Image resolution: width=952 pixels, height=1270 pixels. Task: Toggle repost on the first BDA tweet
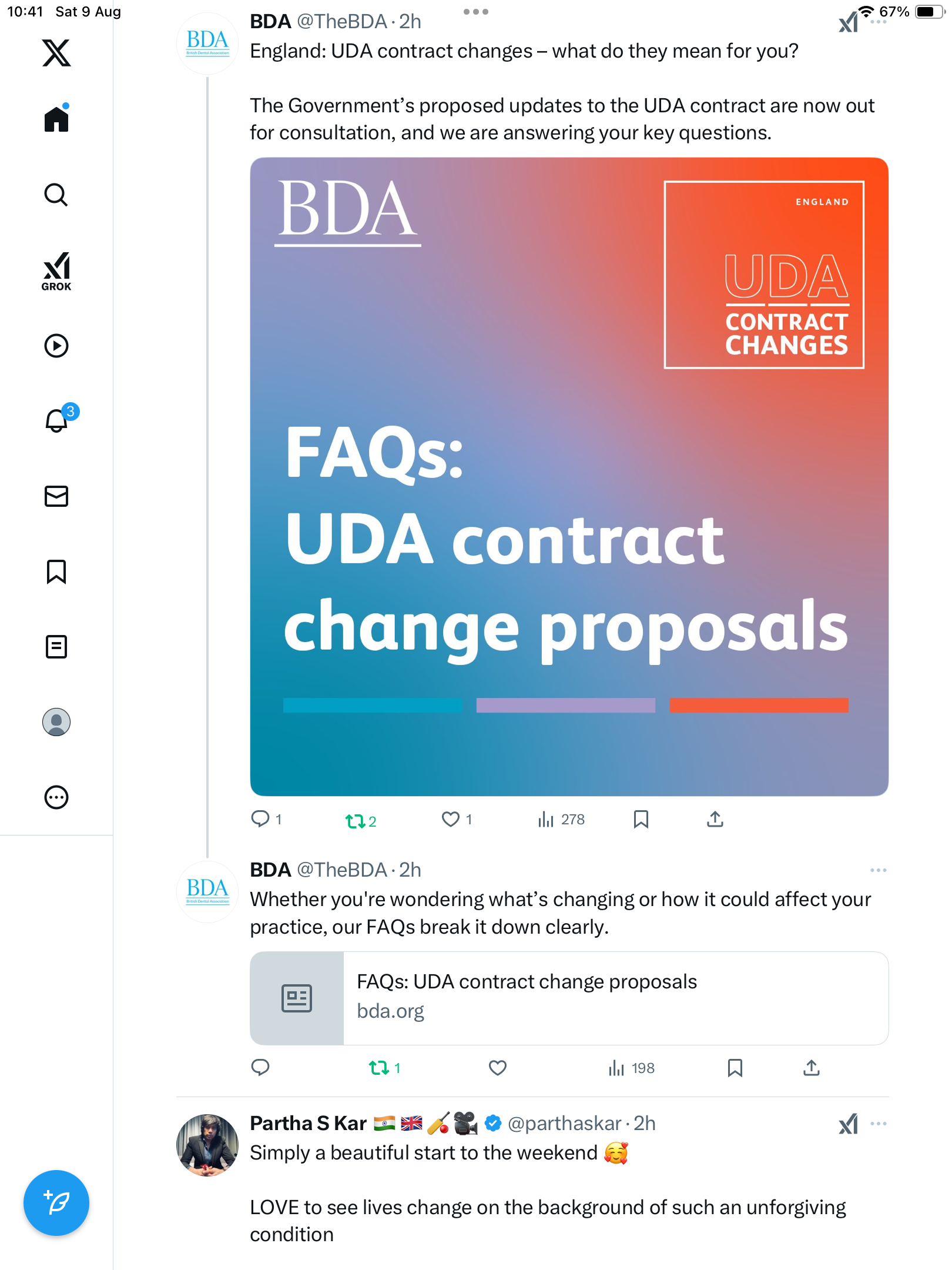click(360, 820)
